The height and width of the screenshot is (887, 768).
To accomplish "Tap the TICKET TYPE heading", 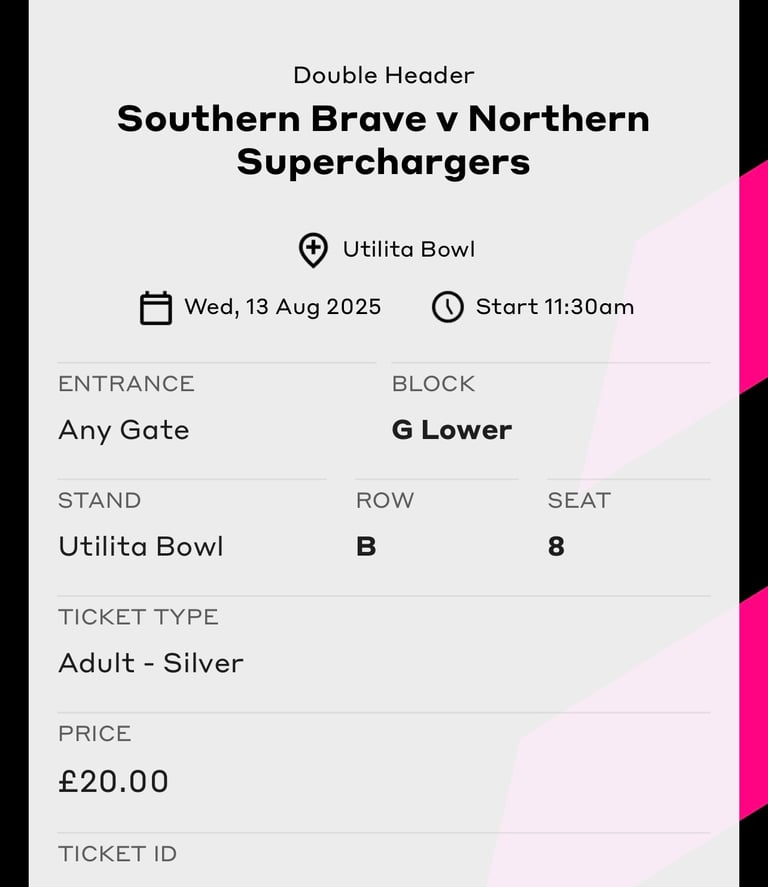I will (139, 617).
